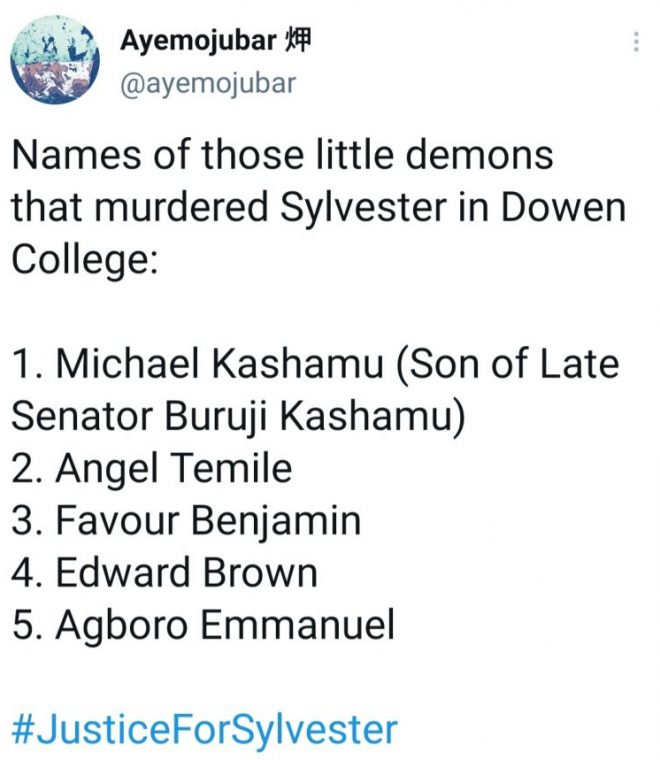
Task: Select list line number 5 in the tweet
Action: coord(204,624)
